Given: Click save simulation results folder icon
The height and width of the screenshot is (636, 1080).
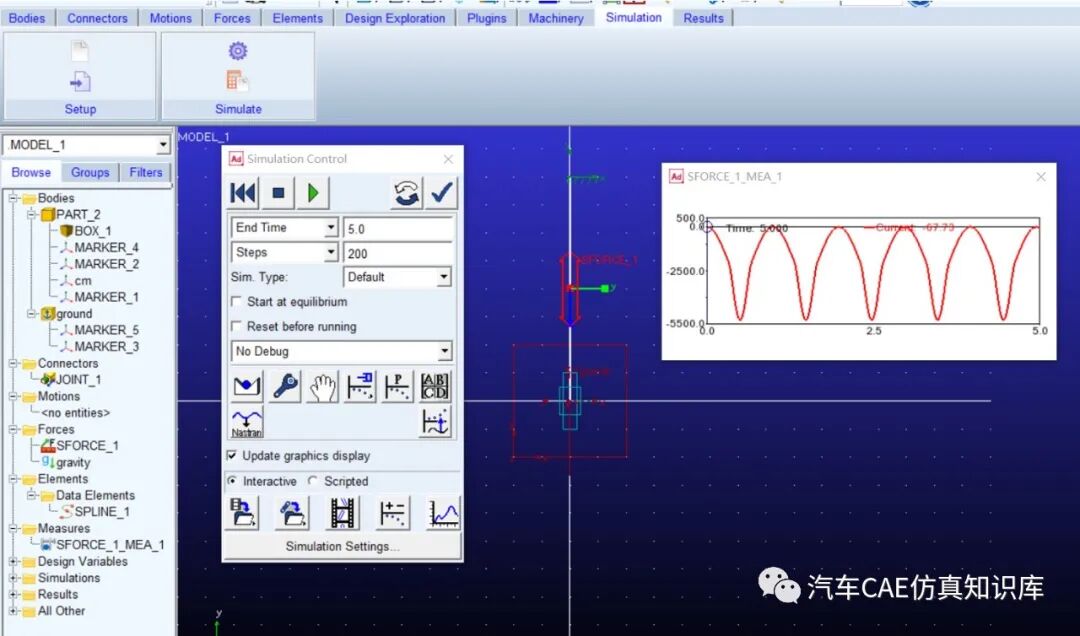Looking at the screenshot, I should 242,513.
